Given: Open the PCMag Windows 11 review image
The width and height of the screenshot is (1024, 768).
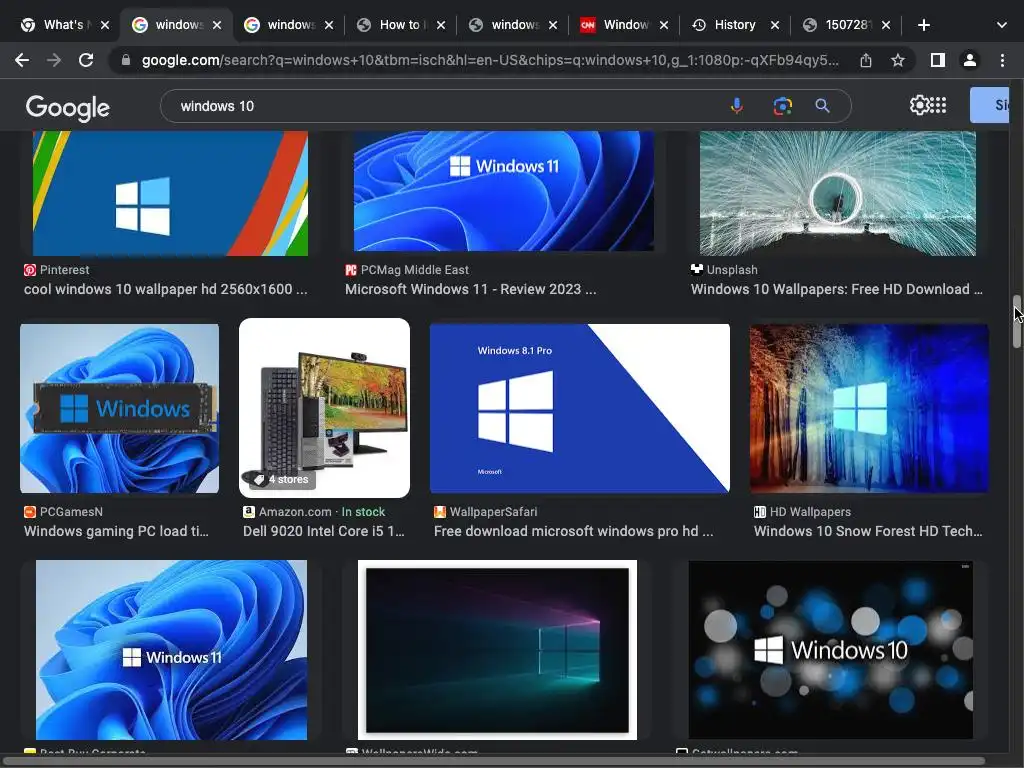Looking at the screenshot, I should [x=504, y=191].
